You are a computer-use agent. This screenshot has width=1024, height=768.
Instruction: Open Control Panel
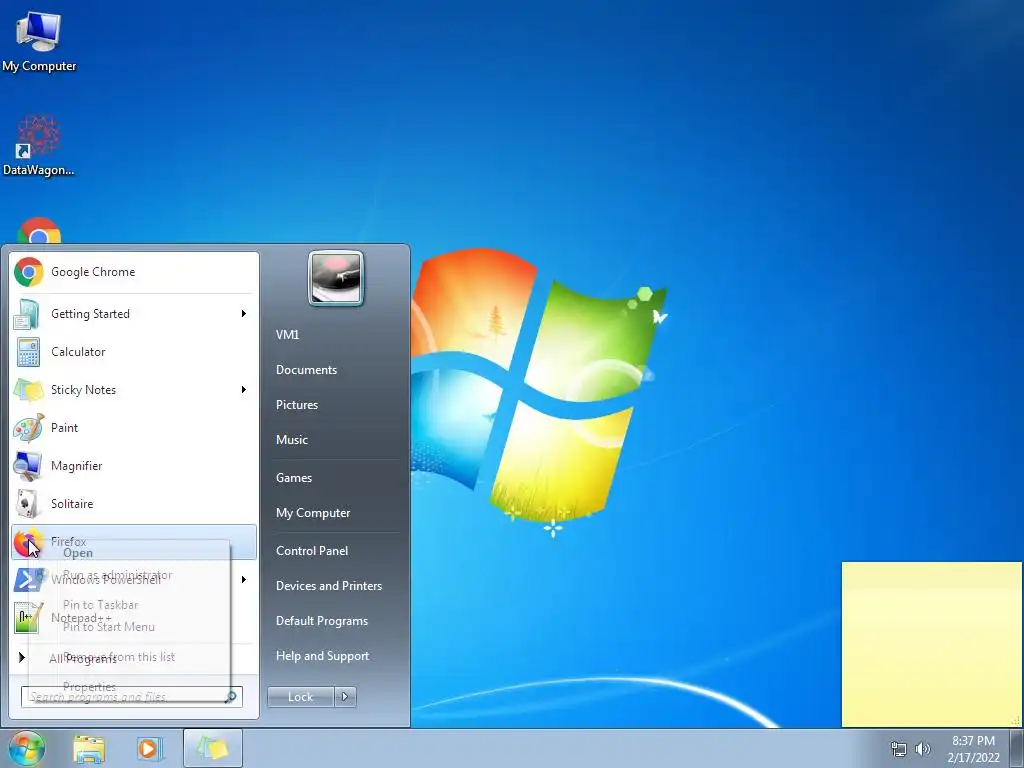coord(312,551)
